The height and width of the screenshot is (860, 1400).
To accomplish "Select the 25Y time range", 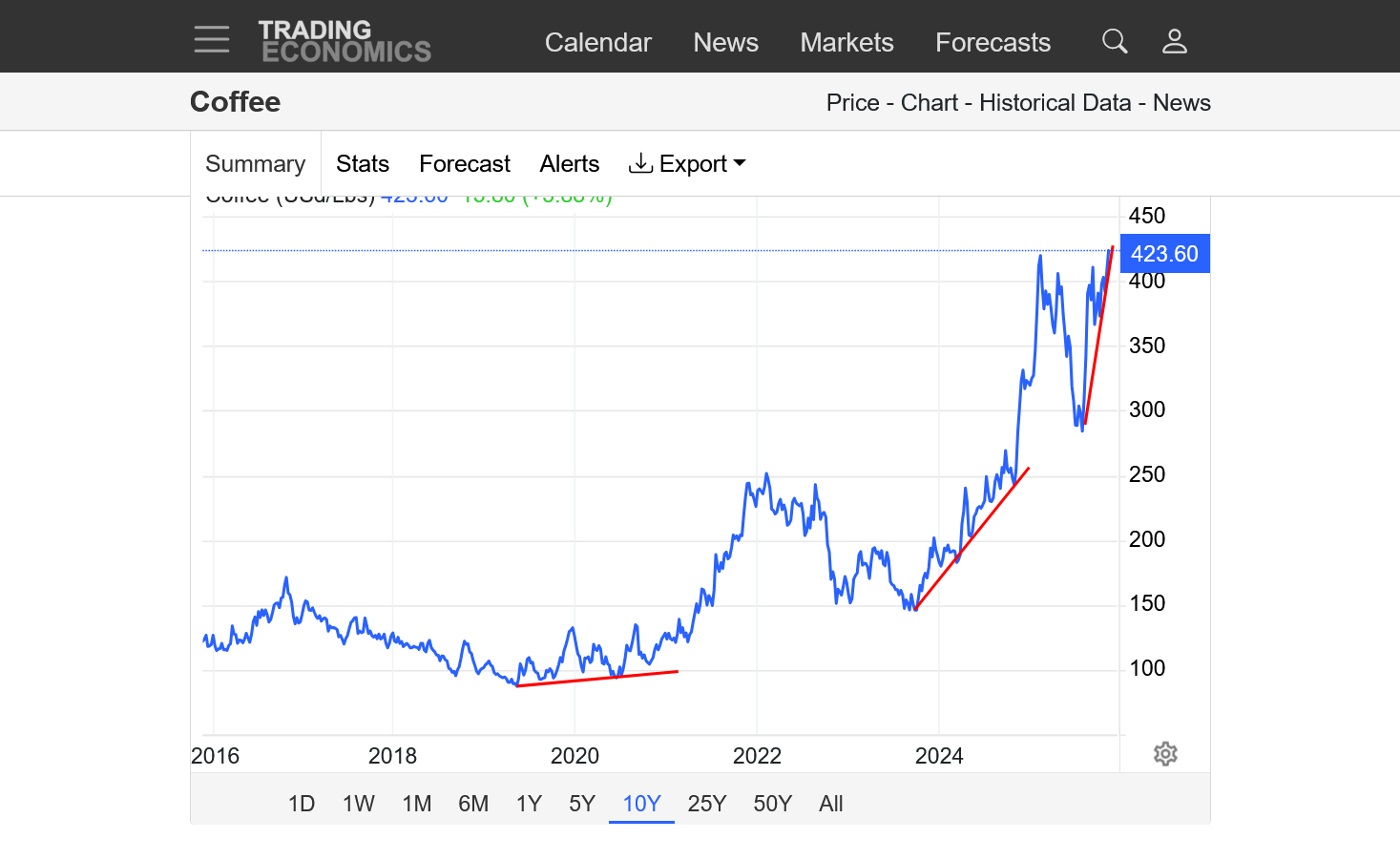I will point(706,804).
